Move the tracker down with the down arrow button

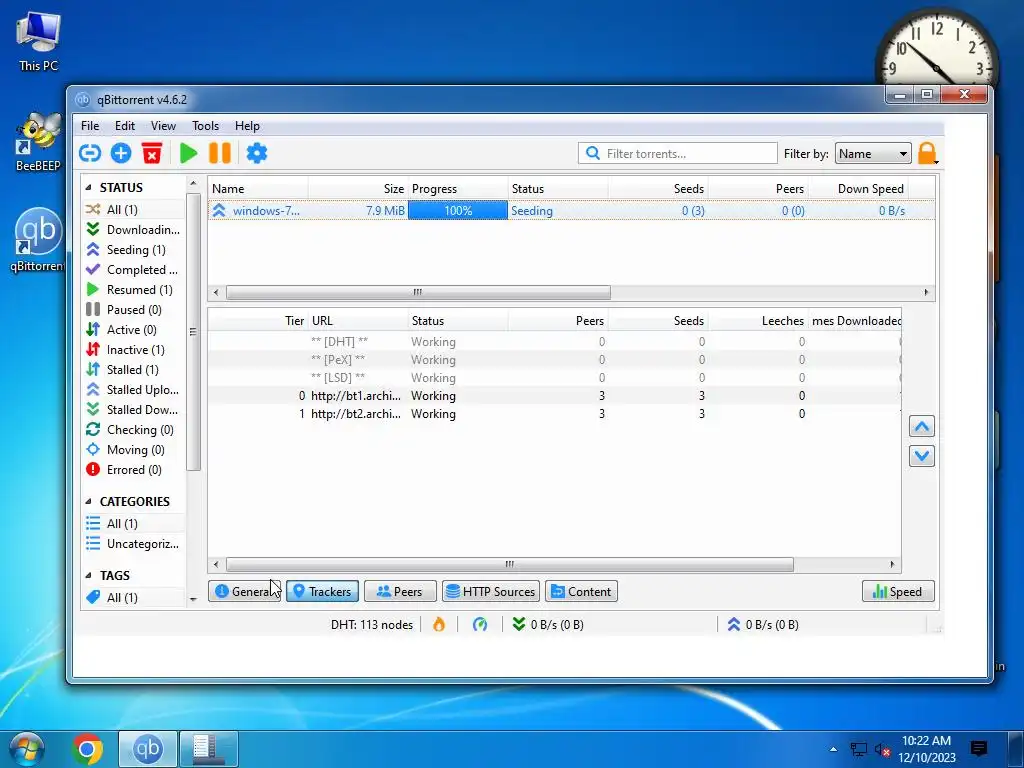(921, 456)
